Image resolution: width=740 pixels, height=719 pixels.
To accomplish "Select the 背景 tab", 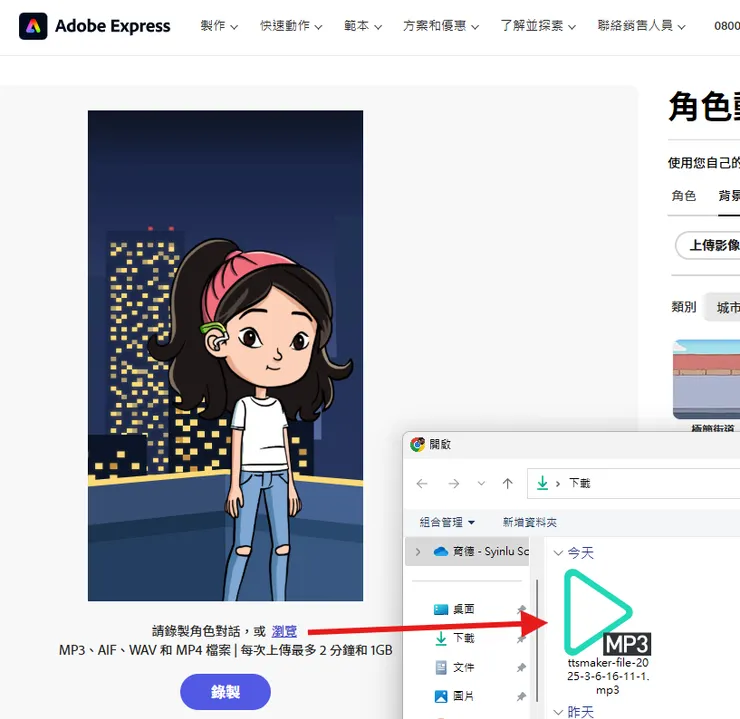I will [729, 195].
